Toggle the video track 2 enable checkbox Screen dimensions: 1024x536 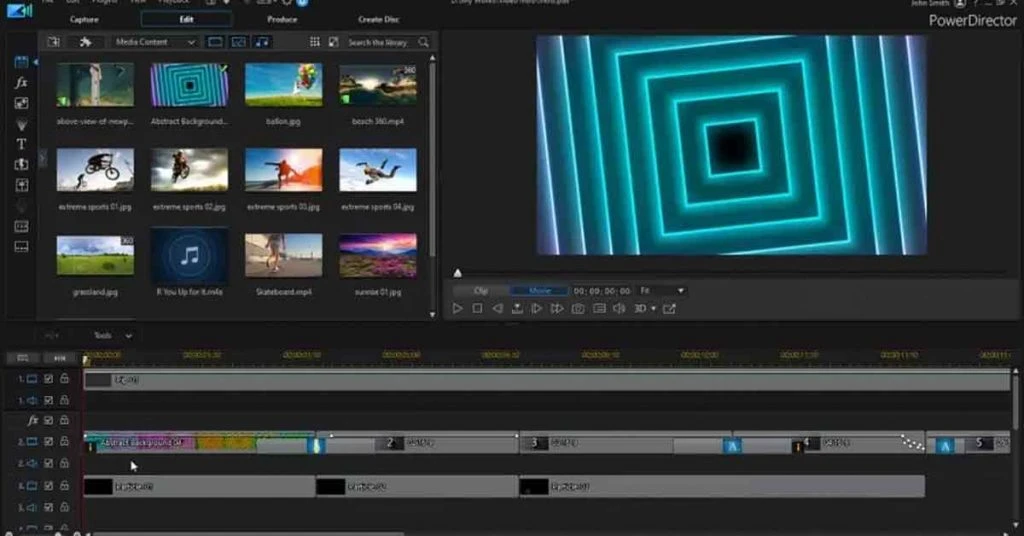[x=48, y=442]
